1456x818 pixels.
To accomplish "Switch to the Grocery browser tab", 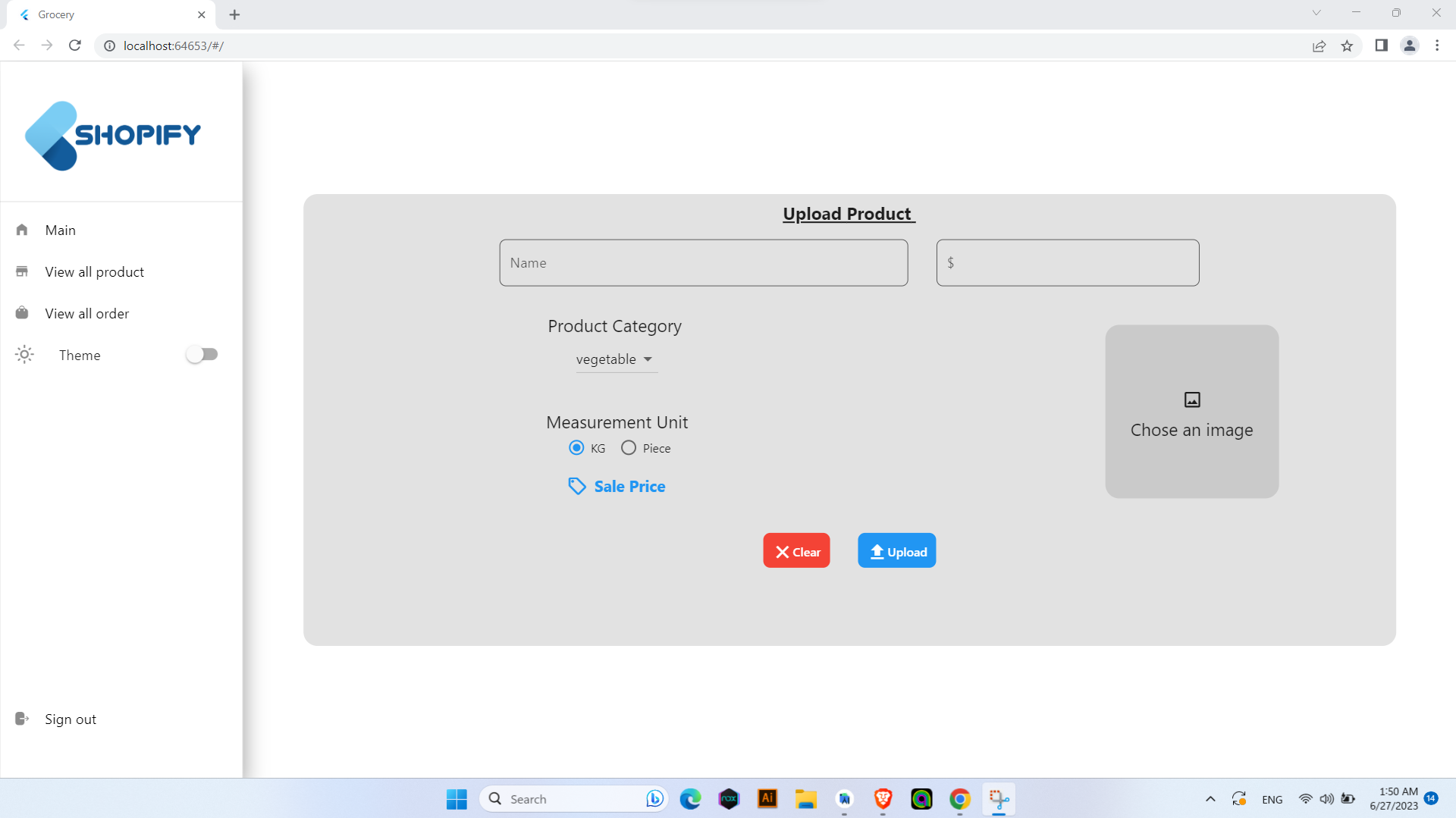I will tap(99, 14).
